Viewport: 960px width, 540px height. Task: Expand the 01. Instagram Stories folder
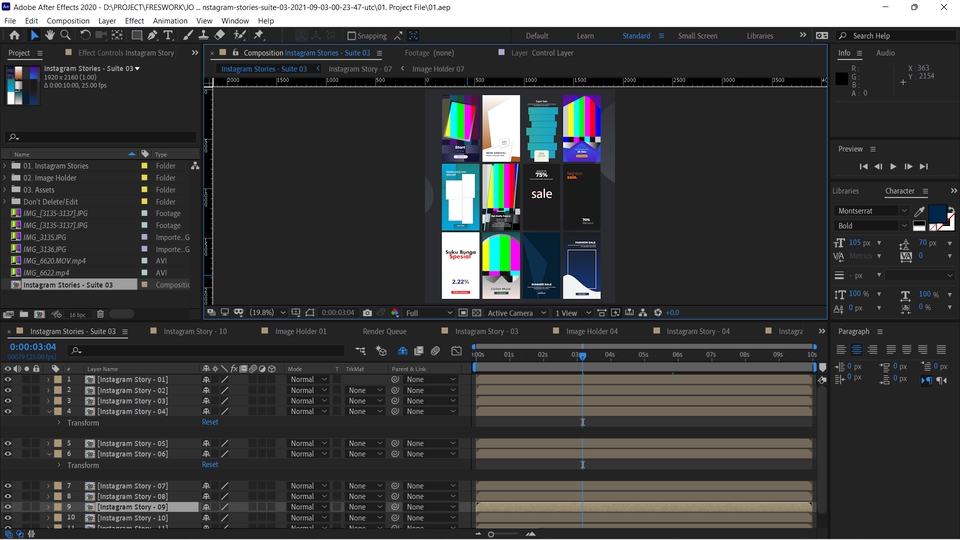pos(6,166)
